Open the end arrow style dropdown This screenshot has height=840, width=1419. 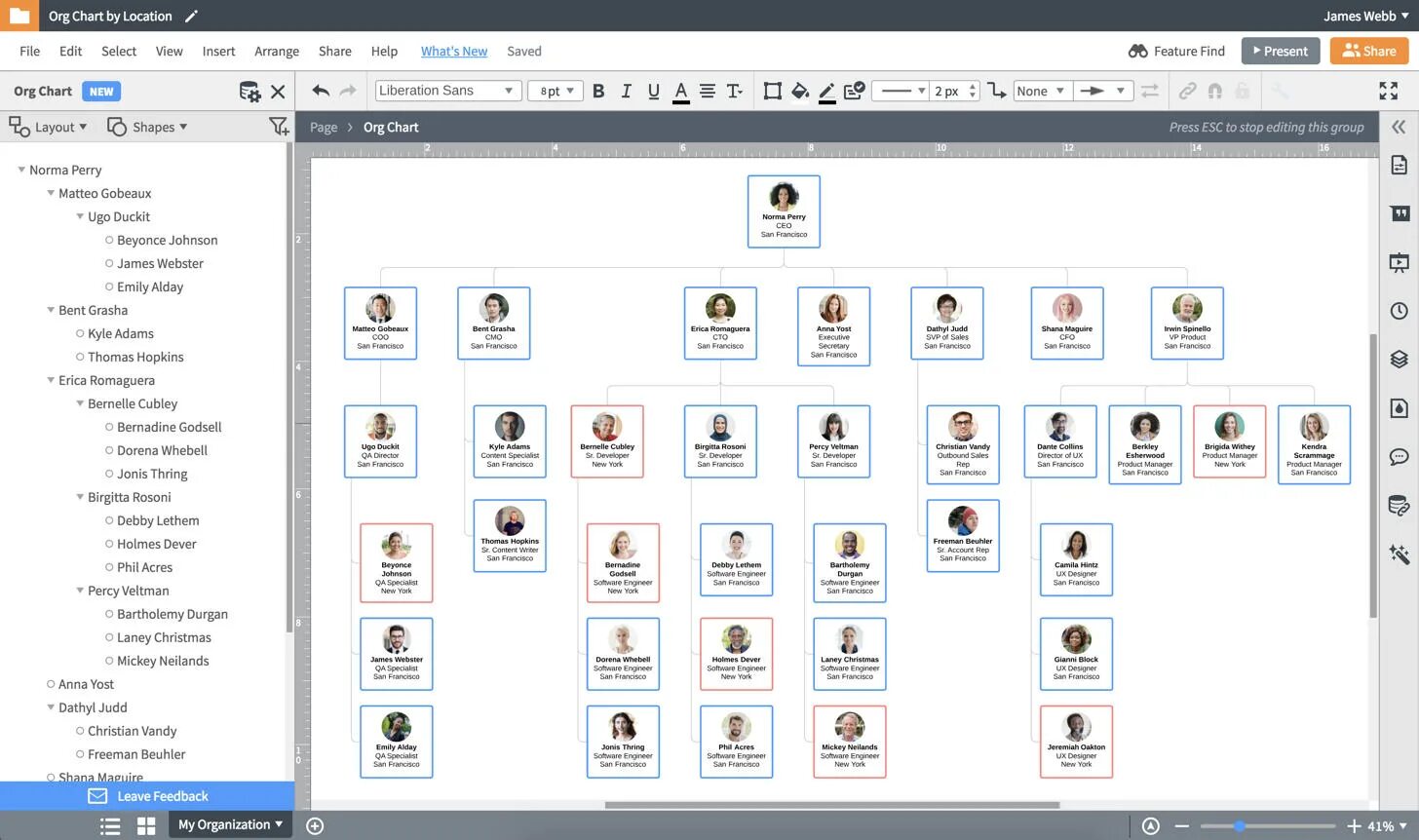point(1102,91)
